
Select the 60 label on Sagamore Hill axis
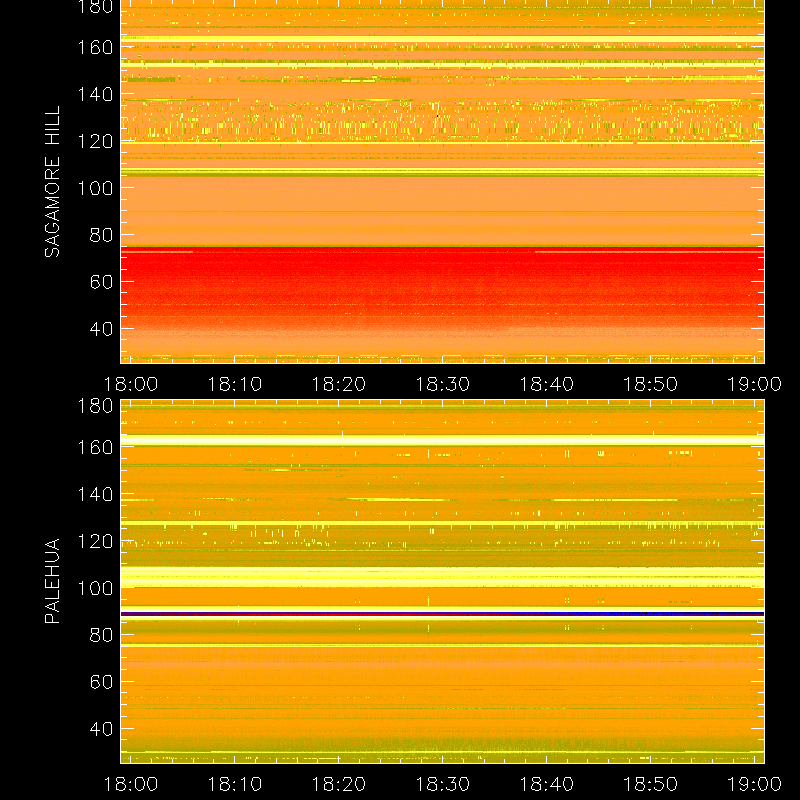101,282
